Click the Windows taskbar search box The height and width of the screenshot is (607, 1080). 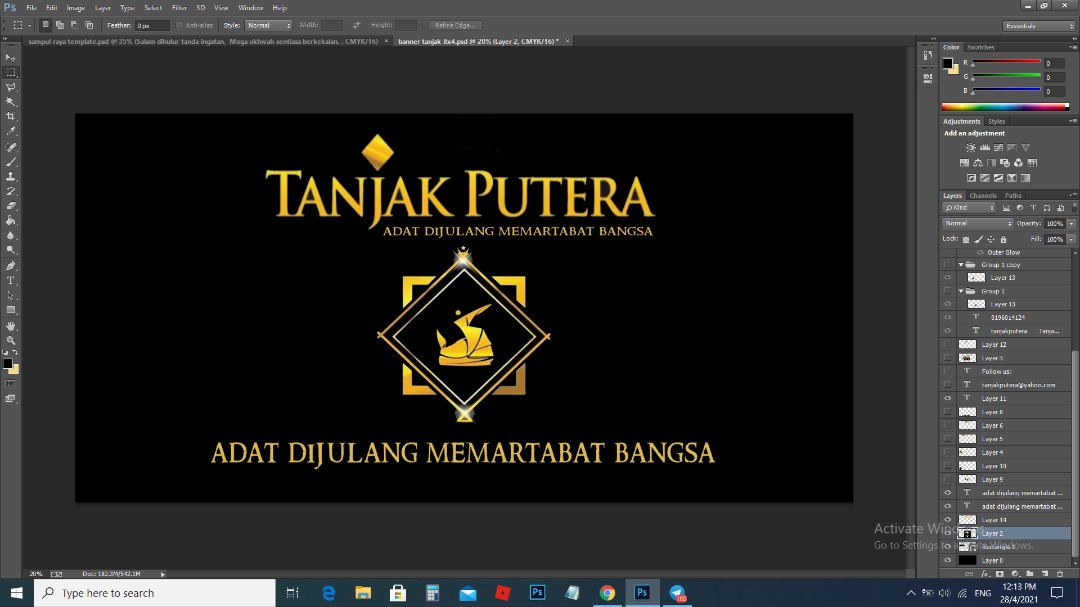[155, 593]
